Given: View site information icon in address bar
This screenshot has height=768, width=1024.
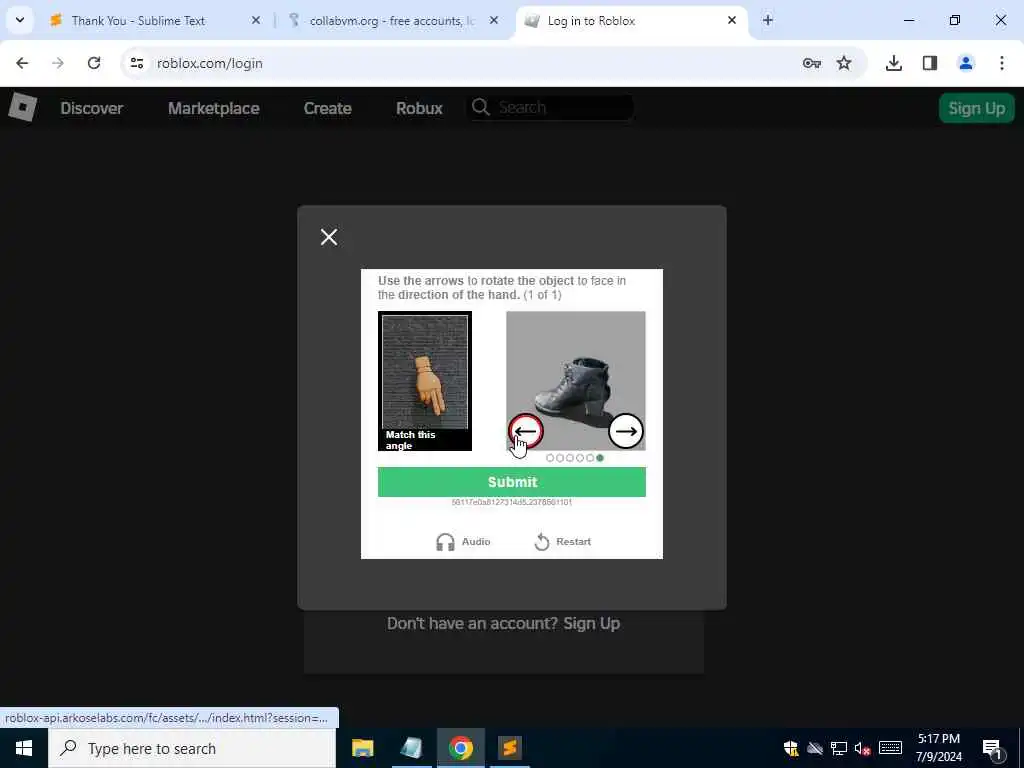Looking at the screenshot, I should point(136,63).
